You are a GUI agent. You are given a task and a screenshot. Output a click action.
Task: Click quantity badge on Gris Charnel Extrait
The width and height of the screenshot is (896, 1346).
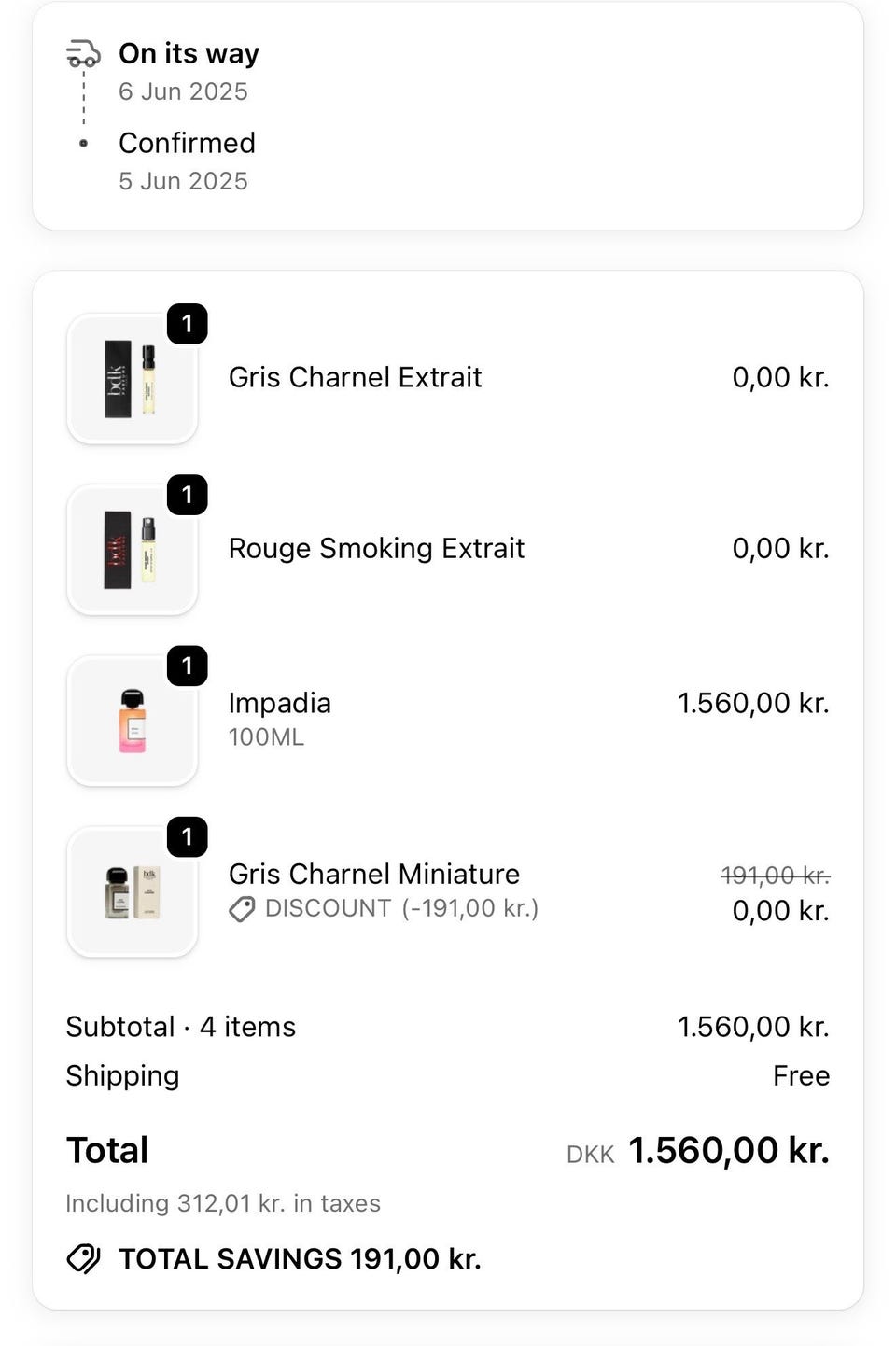(x=188, y=324)
